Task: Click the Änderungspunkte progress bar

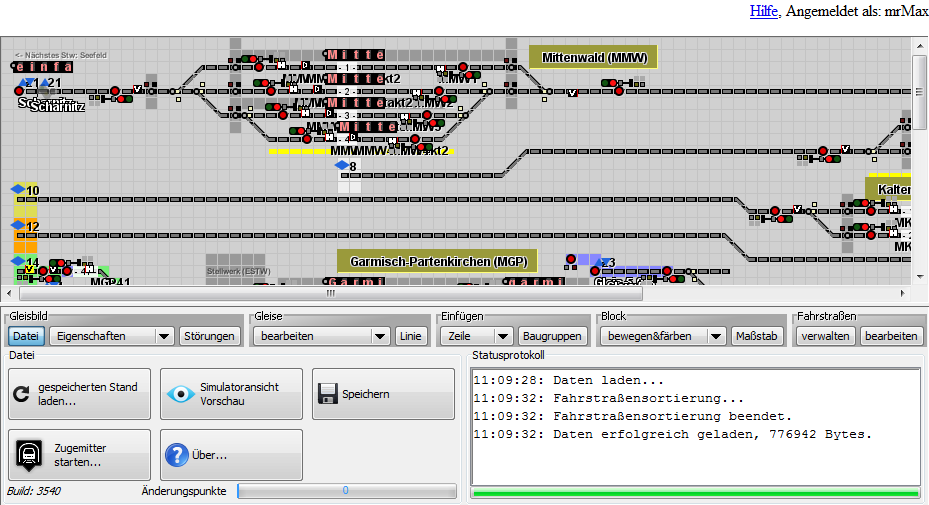Action: point(346,491)
